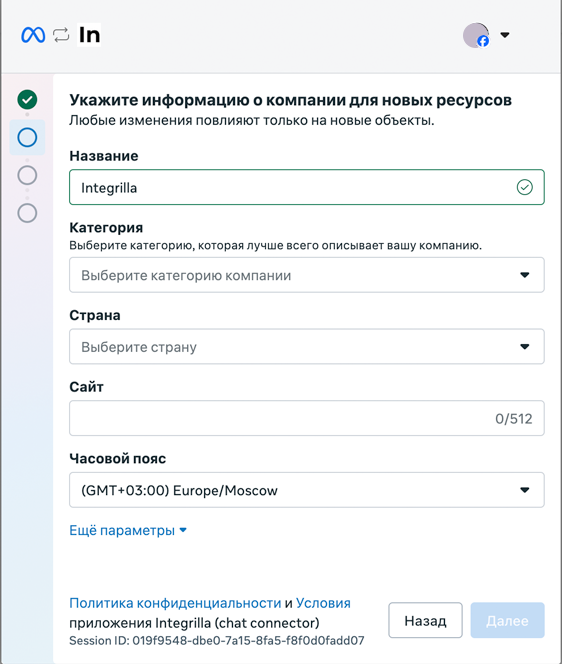562x664 pixels.
Task: Open the Europe/Moscow time zone dropdown
Action: coord(307,490)
